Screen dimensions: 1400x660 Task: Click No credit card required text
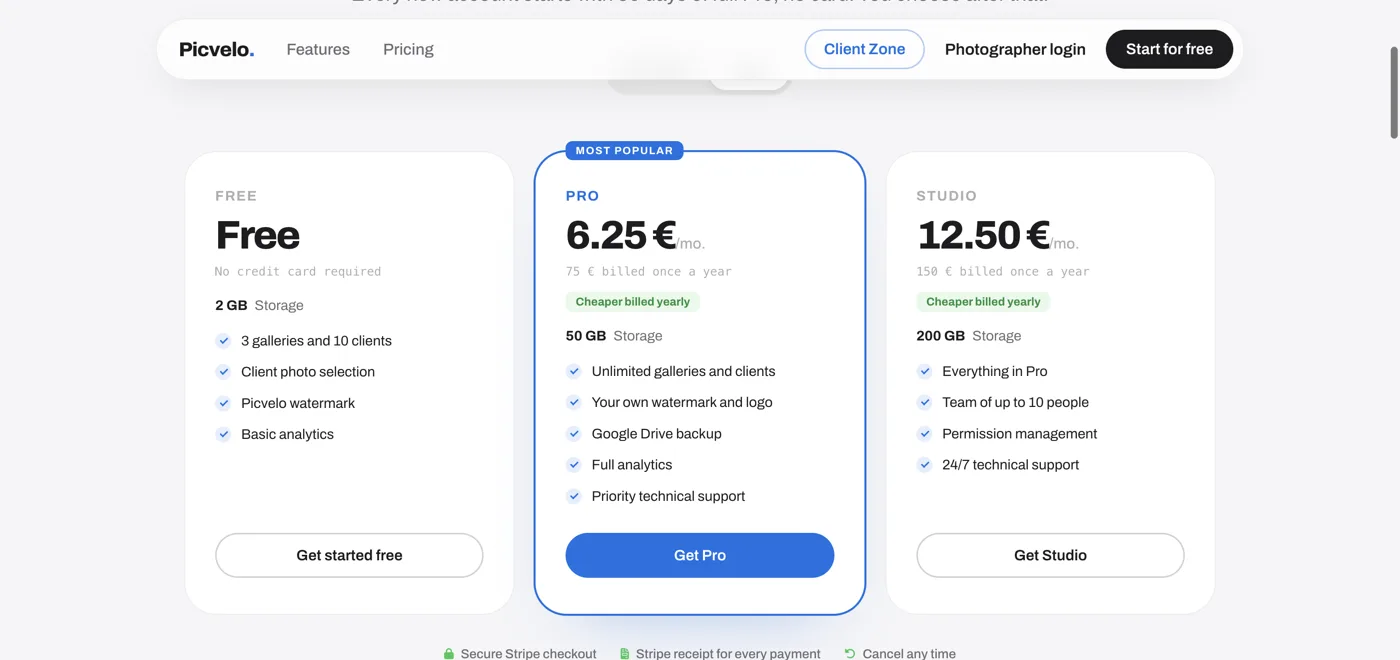click(298, 271)
